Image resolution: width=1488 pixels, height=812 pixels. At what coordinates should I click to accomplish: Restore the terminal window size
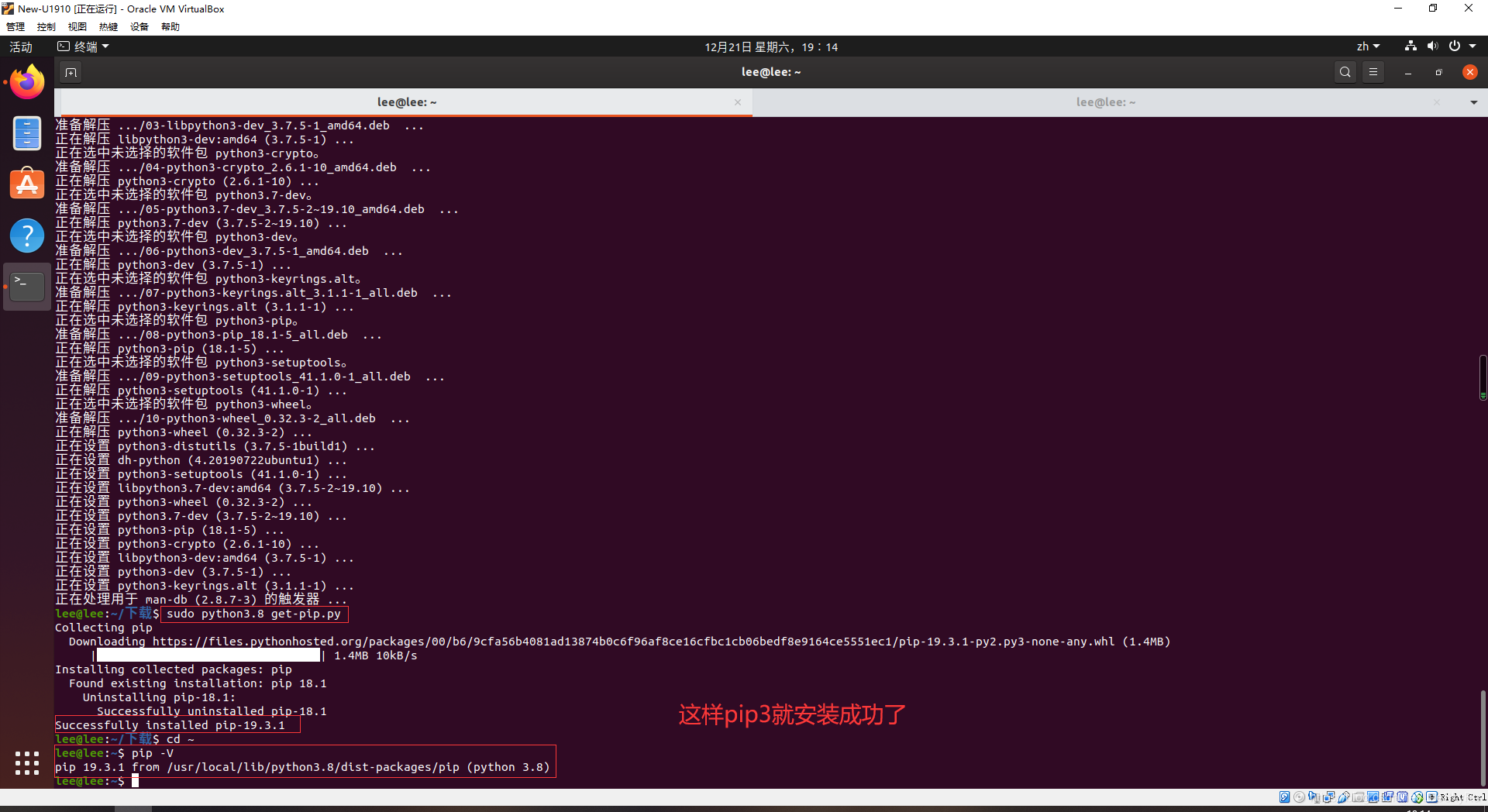pyautogui.click(x=1438, y=72)
